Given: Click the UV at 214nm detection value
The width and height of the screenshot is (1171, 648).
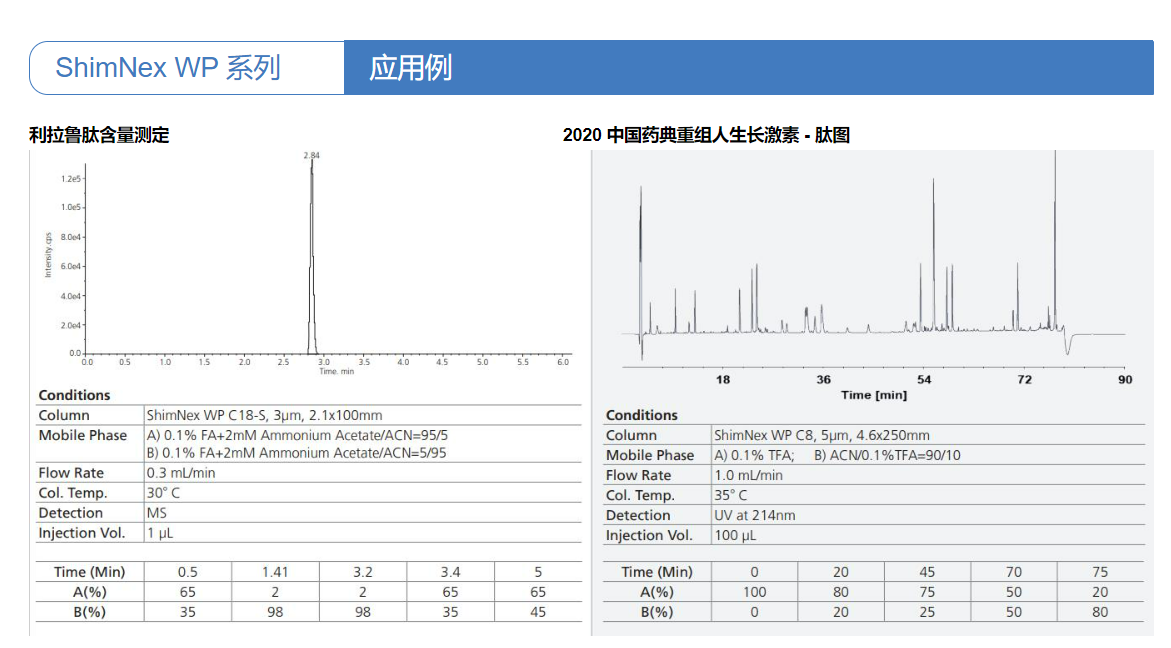Looking at the screenshot, I should point(754,515).
